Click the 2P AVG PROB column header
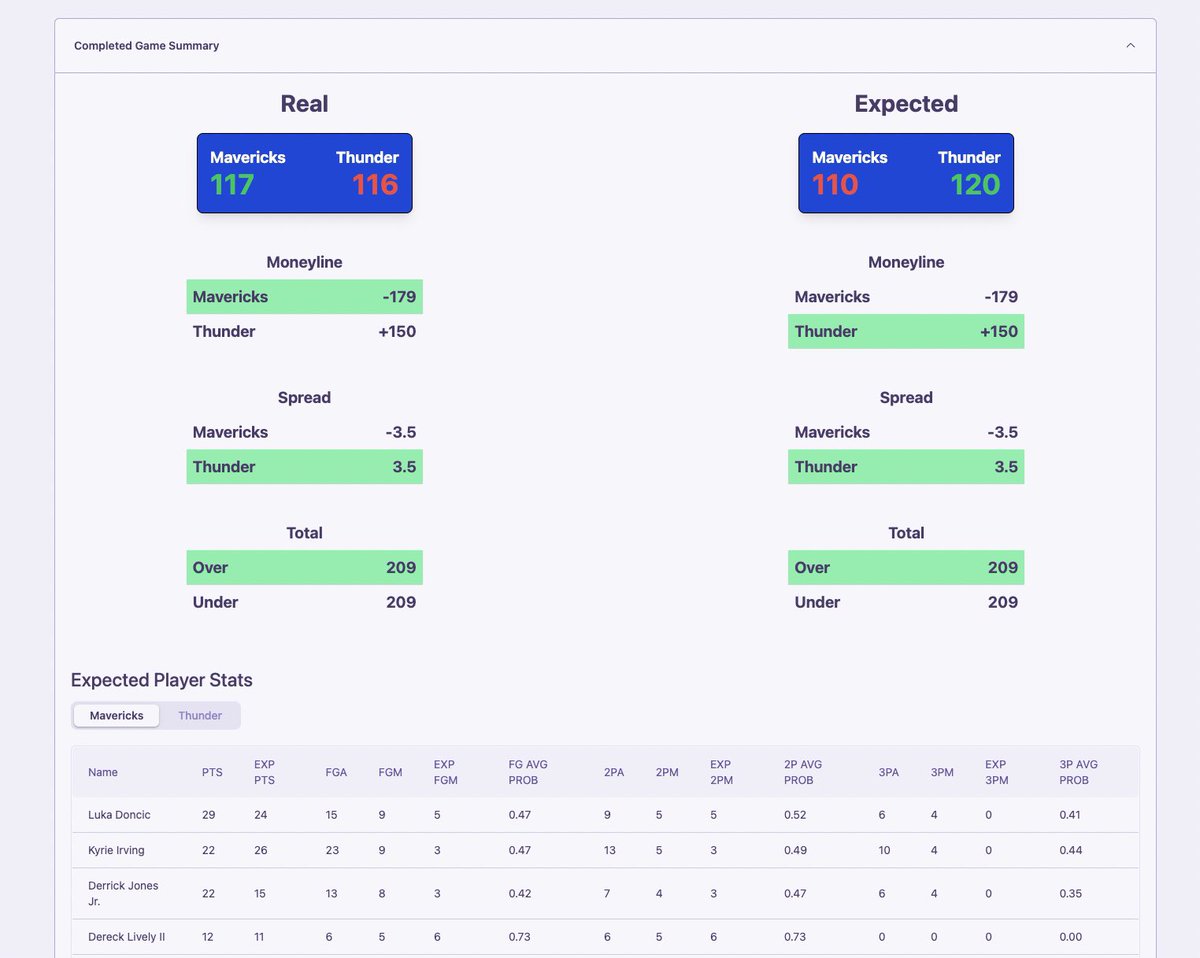The width and height of the screenshot is (1200, 958). pyautogui.click(x=804, y=772)
